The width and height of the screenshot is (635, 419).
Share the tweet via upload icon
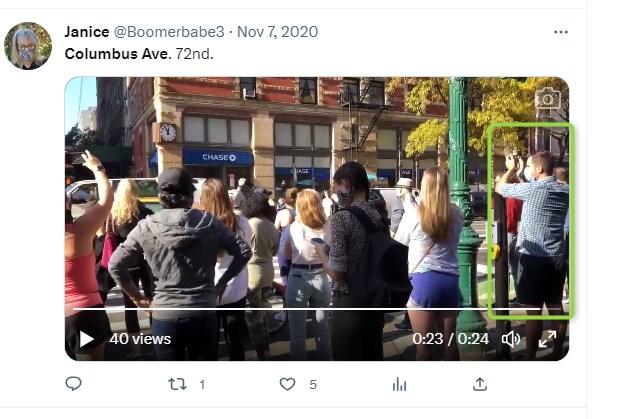479,384
